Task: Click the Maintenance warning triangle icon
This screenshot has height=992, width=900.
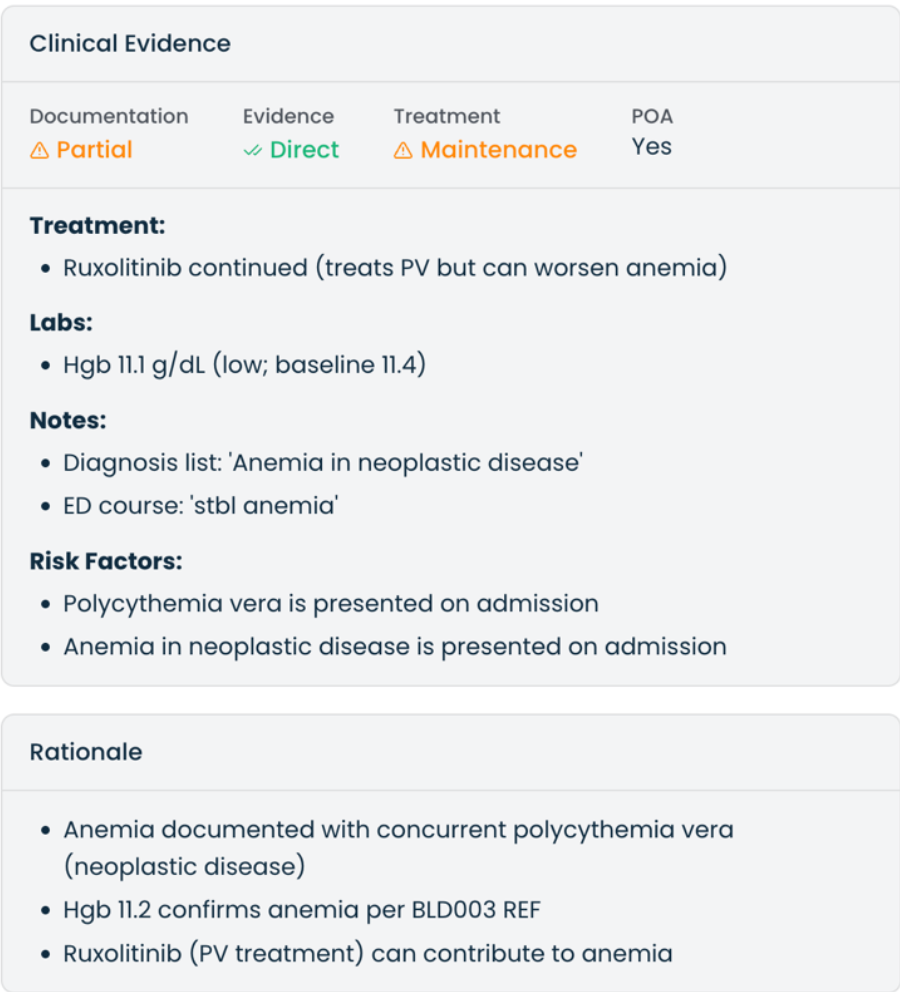Action: click(x=403, y=151)
